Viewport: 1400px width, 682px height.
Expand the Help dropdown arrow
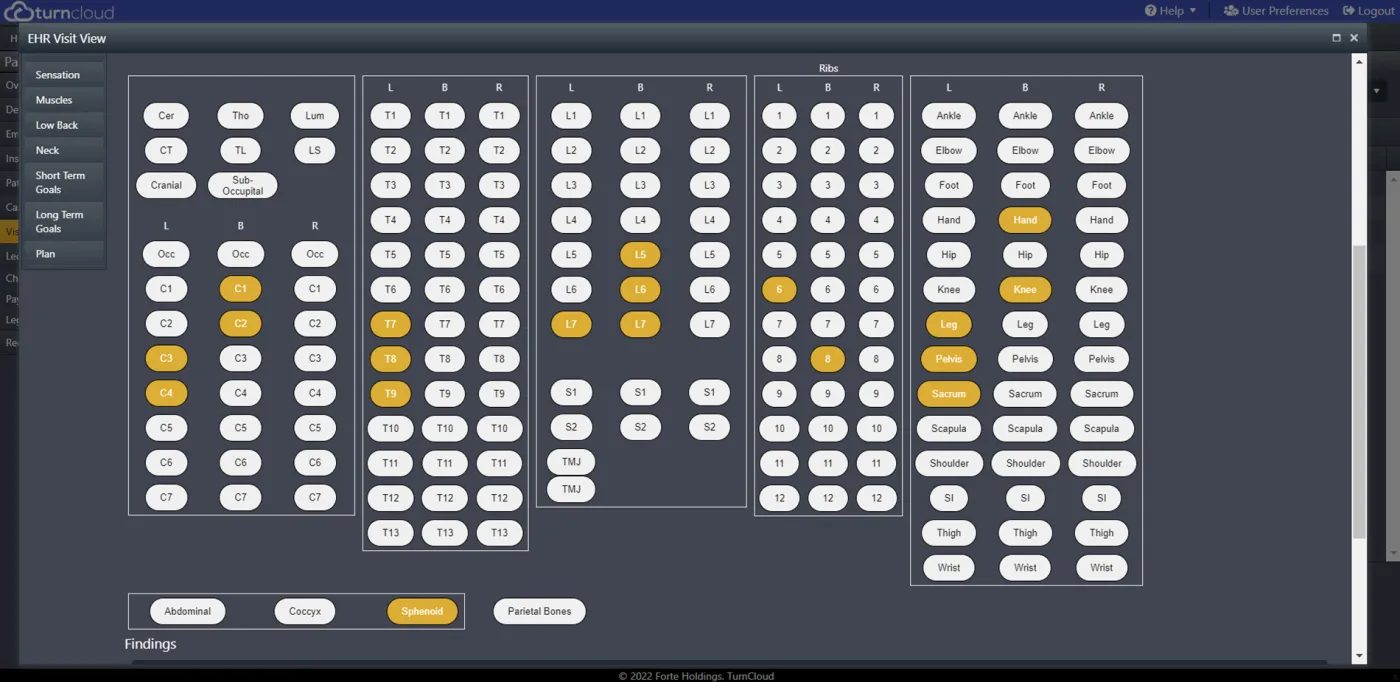tap(1193, 11)
